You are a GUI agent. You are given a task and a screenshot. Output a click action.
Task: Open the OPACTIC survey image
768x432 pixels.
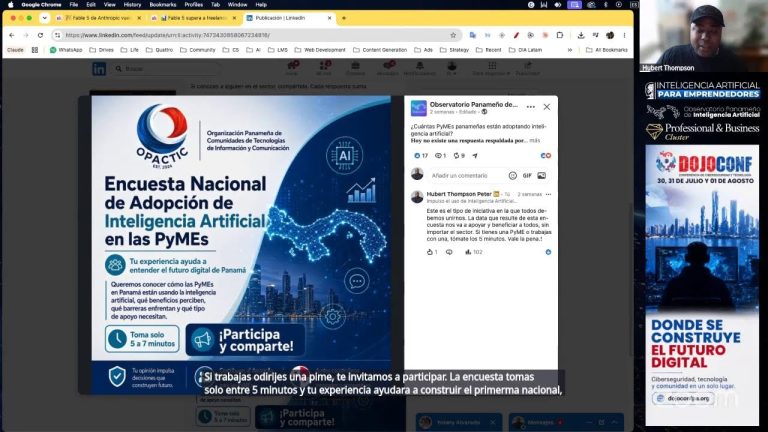pyautogui.click(x=241, y=245)
